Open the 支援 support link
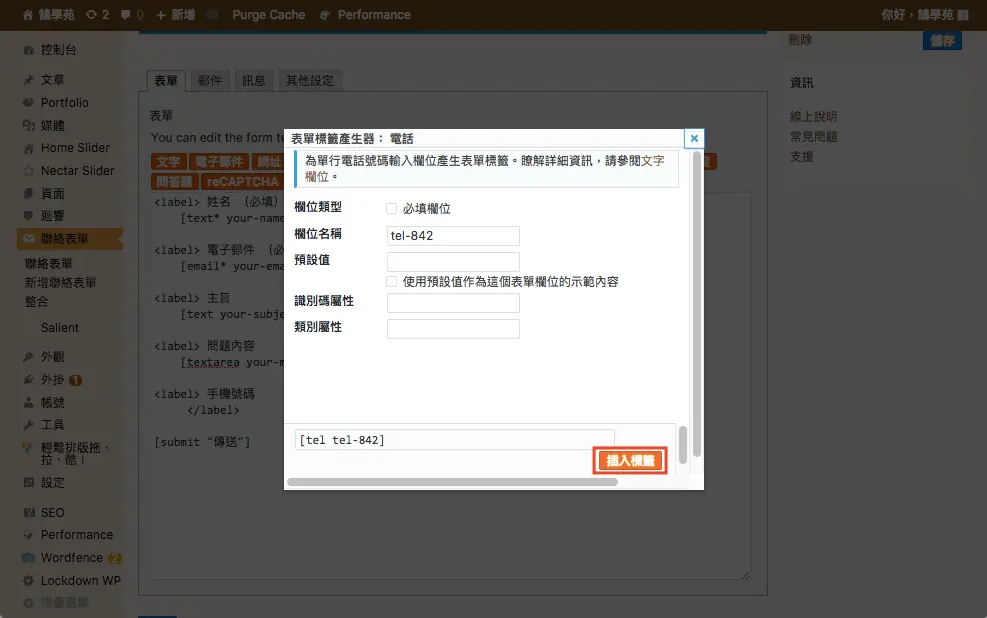The width and height of the screenshot is (987, 618). click(x=801, y=157)
